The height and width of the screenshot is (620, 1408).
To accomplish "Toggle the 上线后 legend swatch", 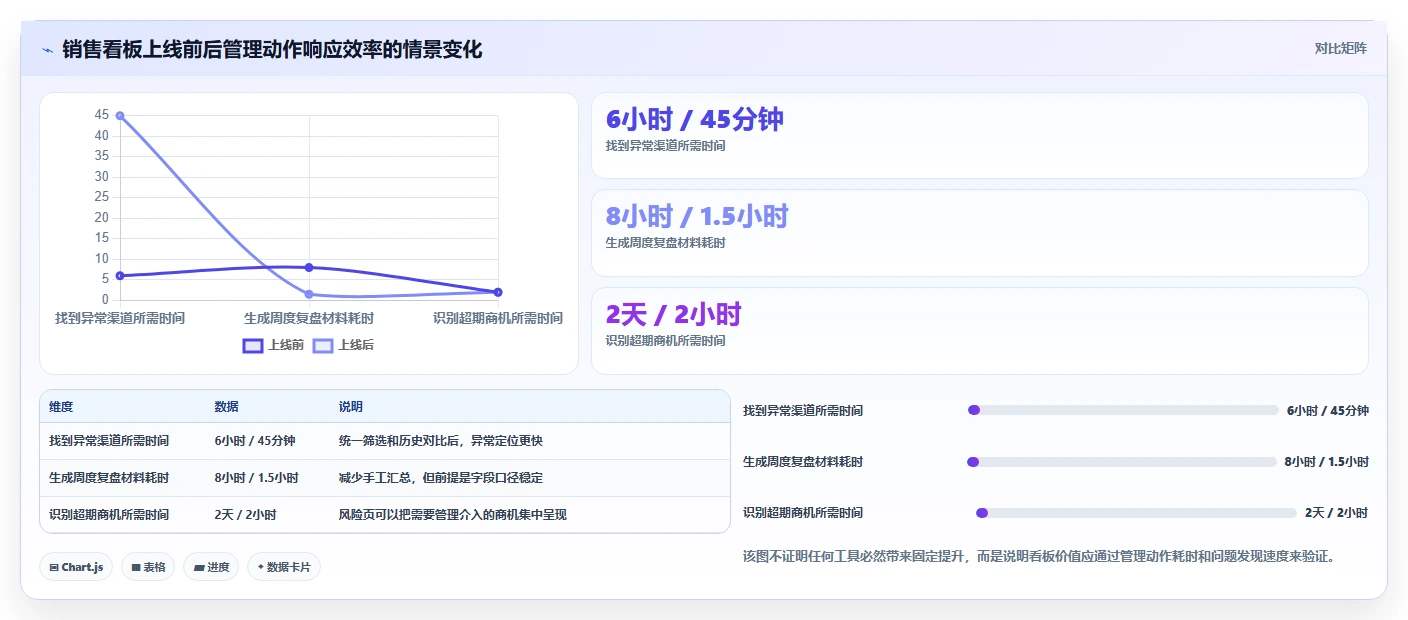I will click(x=323, y=345).
